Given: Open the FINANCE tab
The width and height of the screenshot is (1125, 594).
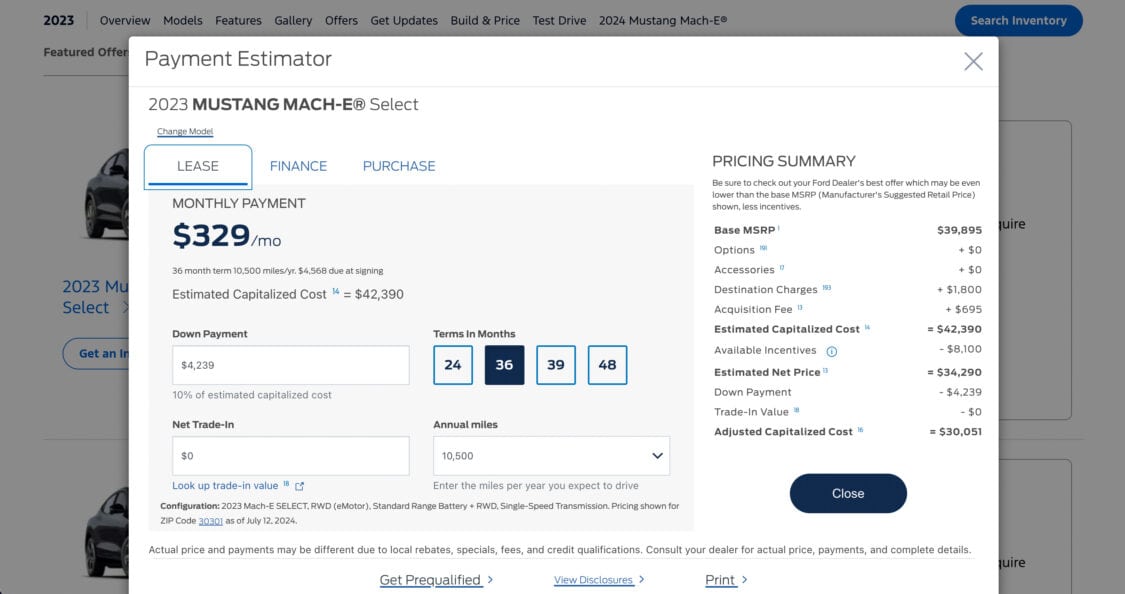Looking at the screenshot, I should [x=298, y=166].
